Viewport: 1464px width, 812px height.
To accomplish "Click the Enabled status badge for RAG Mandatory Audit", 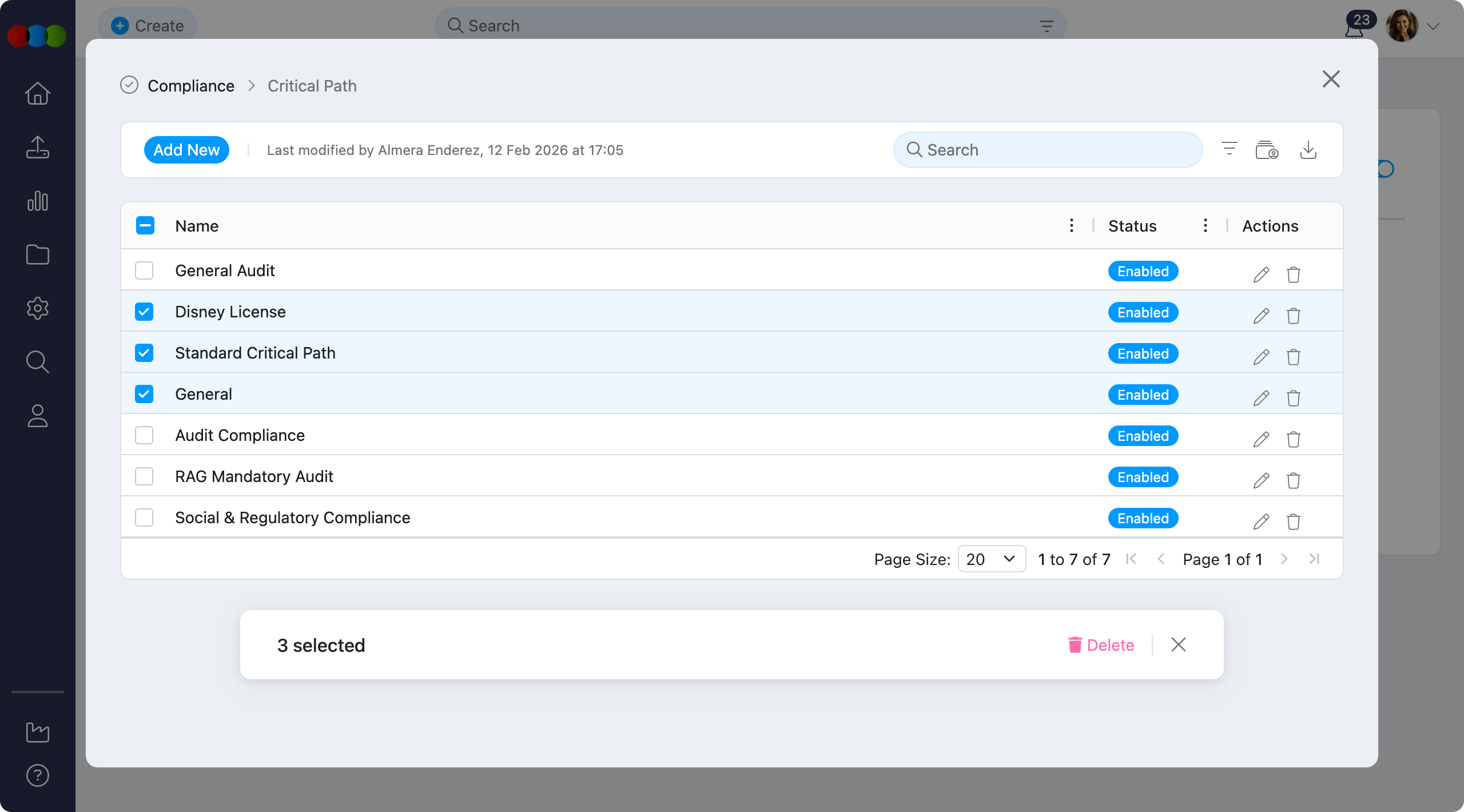I will pyautogui.click(x=1142, y=476).
